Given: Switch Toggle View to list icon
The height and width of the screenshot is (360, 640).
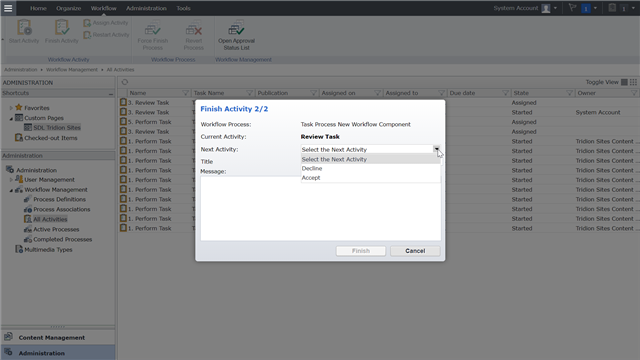Looking at the screenshot, I should coord(624,82).
